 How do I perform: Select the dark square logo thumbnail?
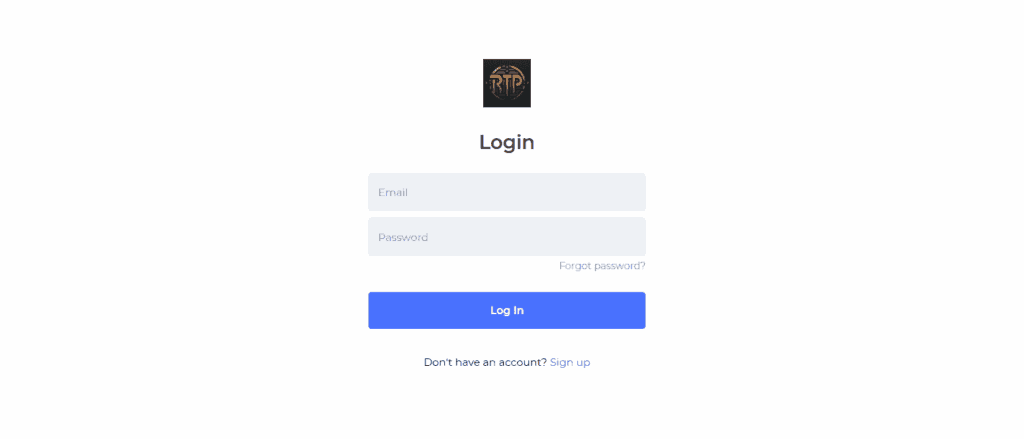(507, 83)
